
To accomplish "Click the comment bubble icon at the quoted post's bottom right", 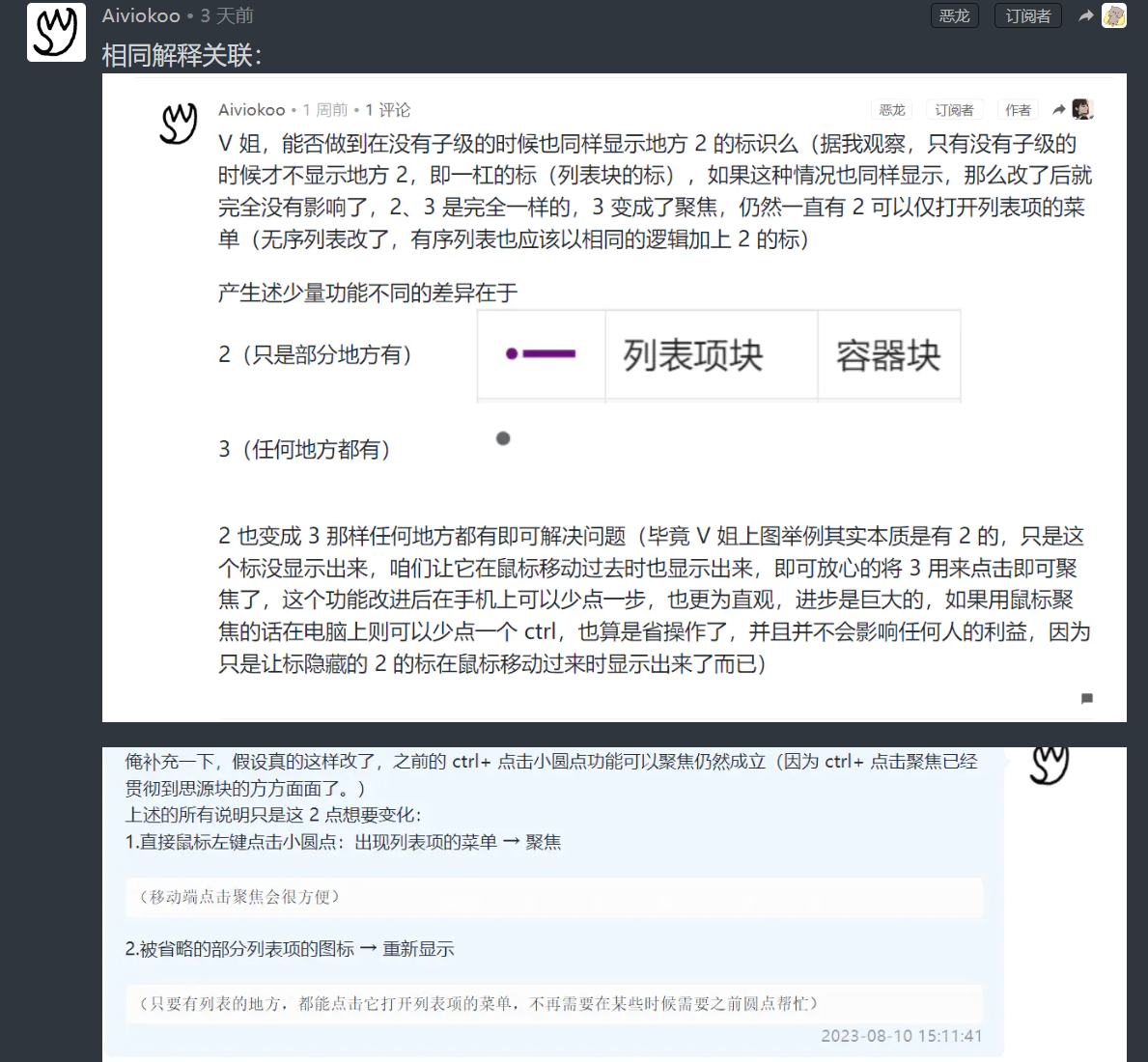I will [x=1087, y=698].
